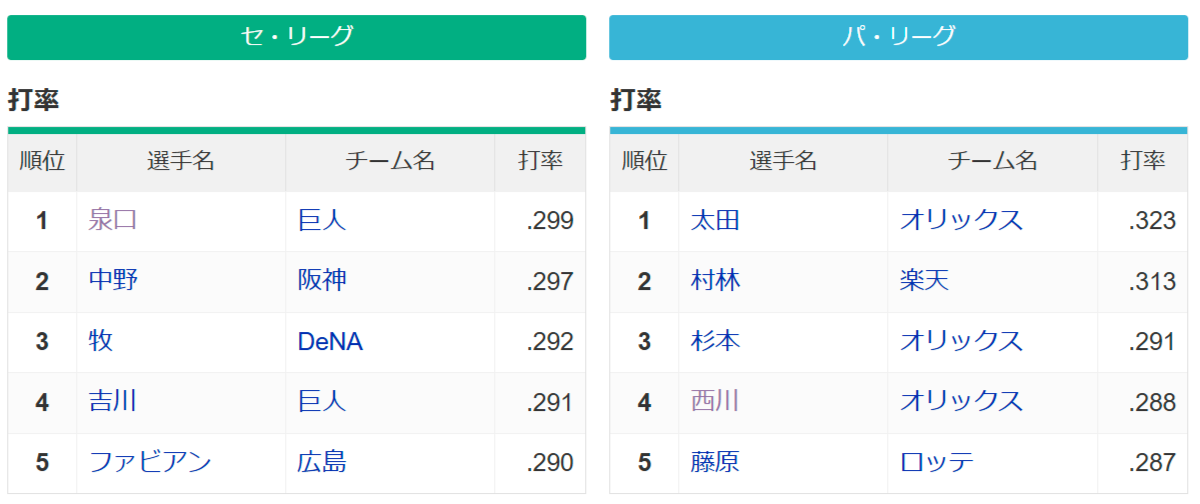Open player link 村林
This screenshot has height=504, width=1200.
715,281
